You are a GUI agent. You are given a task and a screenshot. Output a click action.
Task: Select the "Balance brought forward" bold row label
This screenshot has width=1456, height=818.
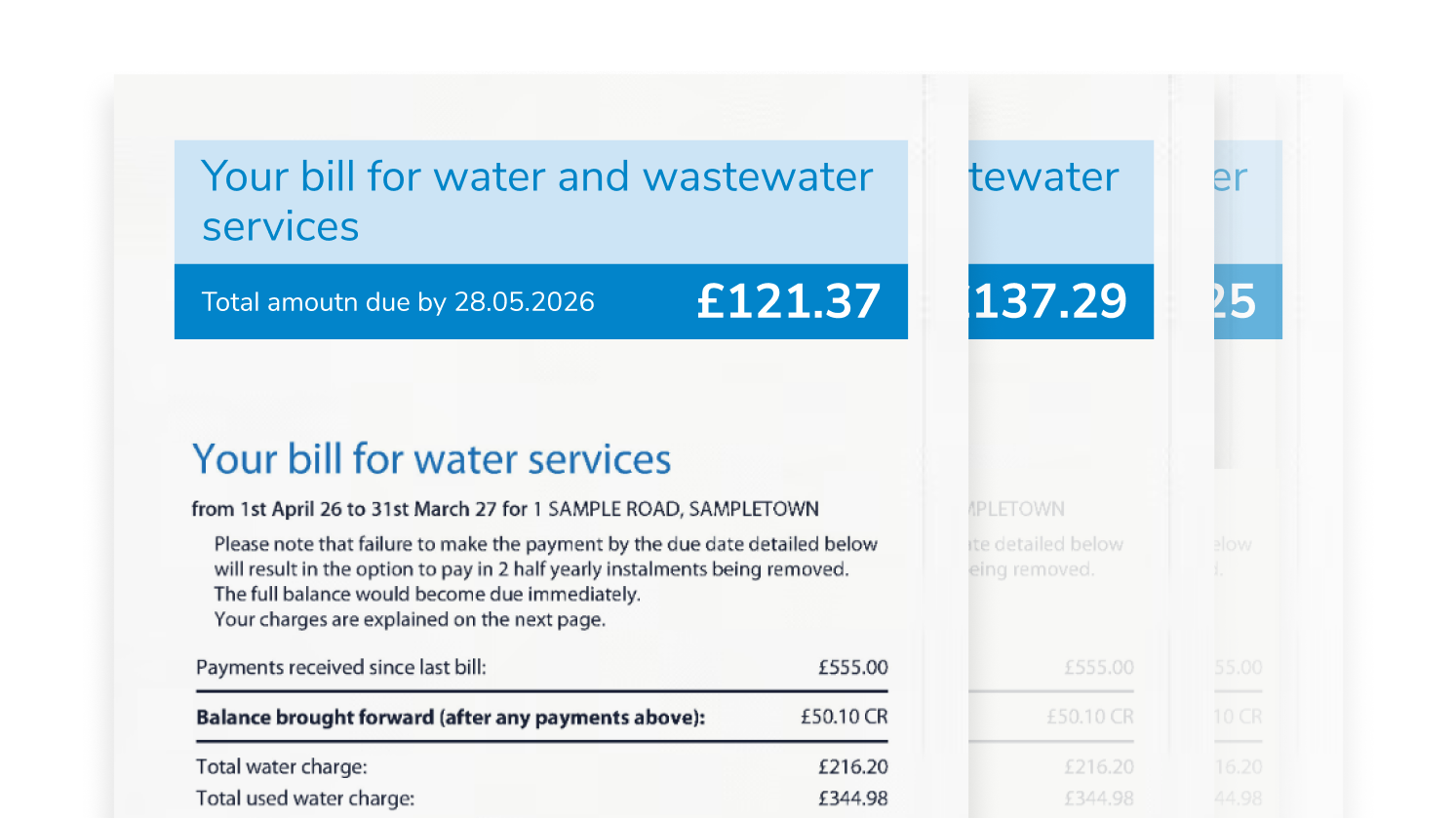pos(450,718)
